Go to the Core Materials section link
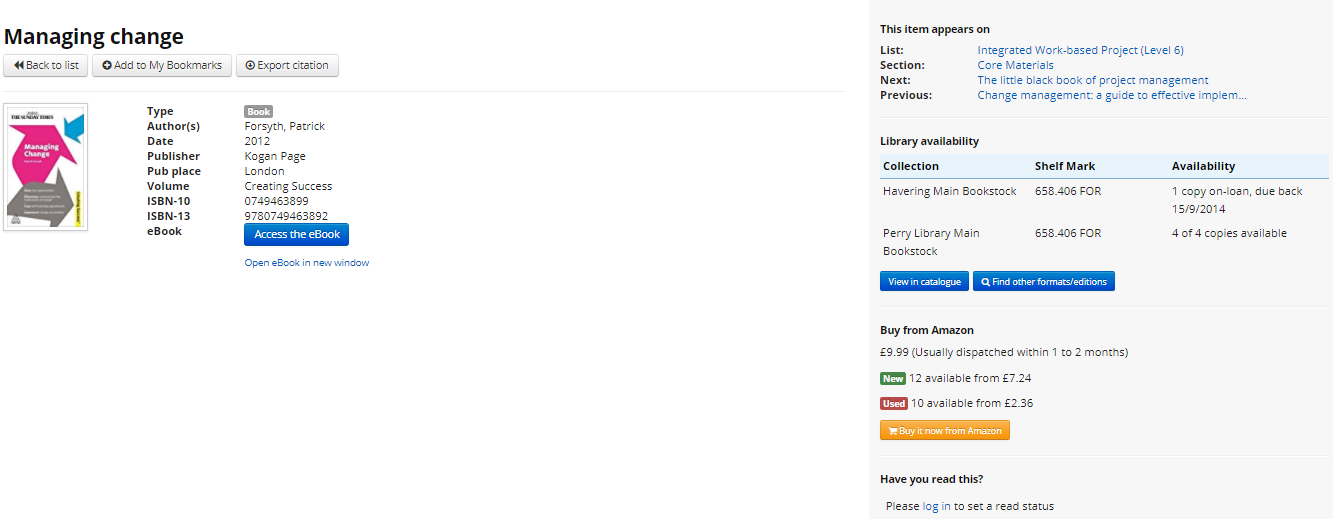The width and height of the screenshot is (1333, 519). click(x=1015, y=65)
